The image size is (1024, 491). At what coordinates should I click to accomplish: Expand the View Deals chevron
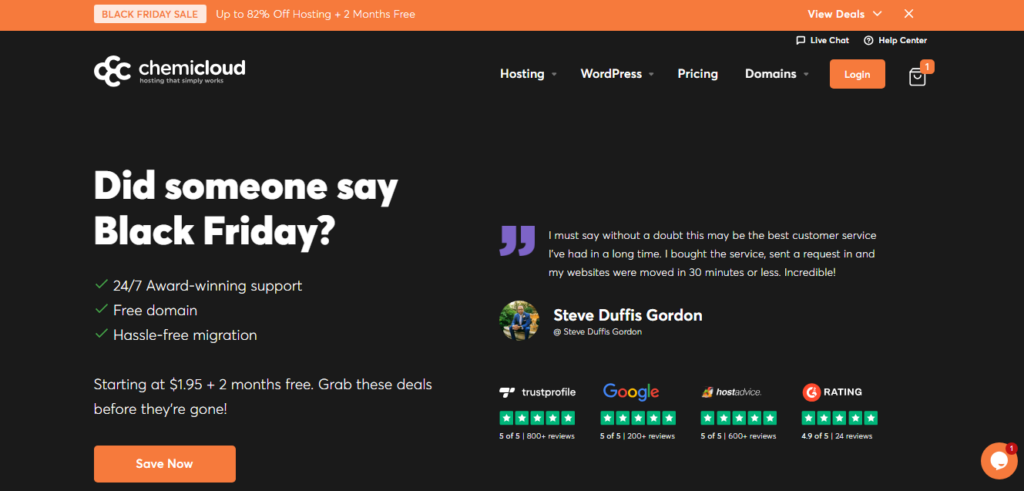point(877,14)
